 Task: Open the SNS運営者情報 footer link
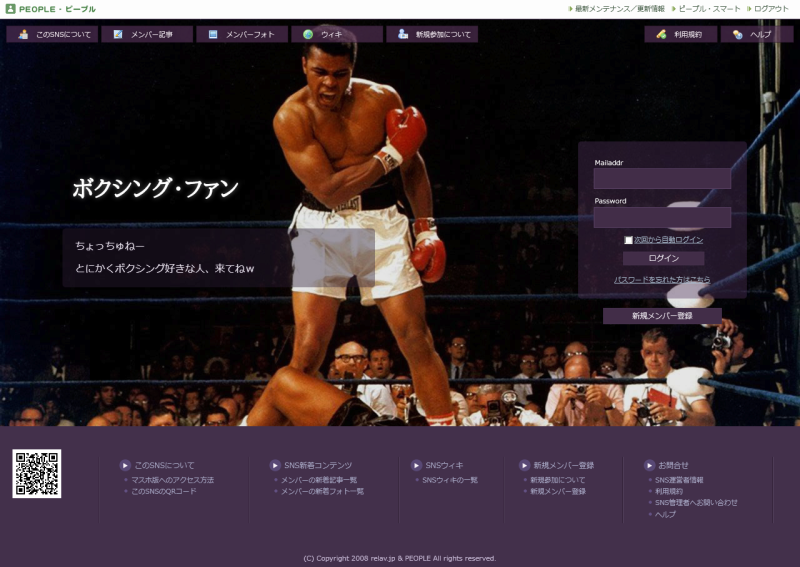[x=679, y=480]
